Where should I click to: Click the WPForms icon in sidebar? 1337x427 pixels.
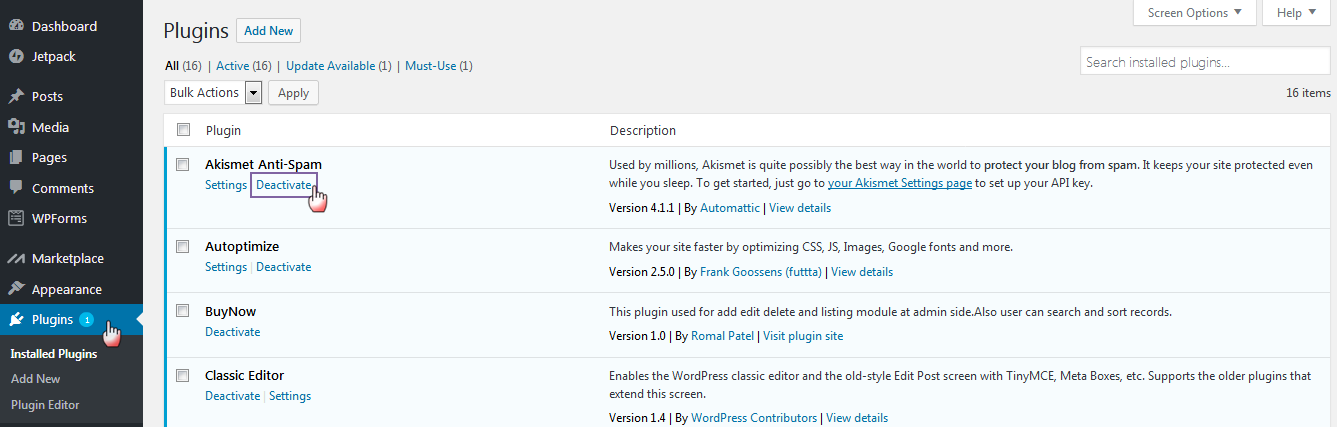[16, 218]
